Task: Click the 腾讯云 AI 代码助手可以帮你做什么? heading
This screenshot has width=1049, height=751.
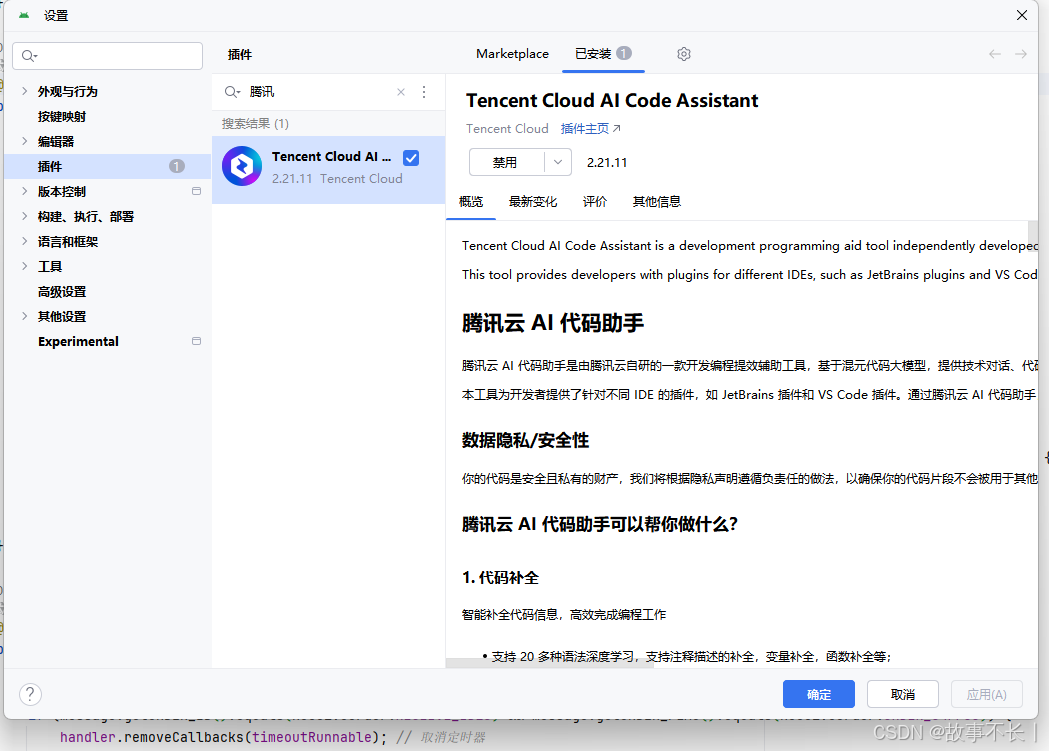Action: 599,524
